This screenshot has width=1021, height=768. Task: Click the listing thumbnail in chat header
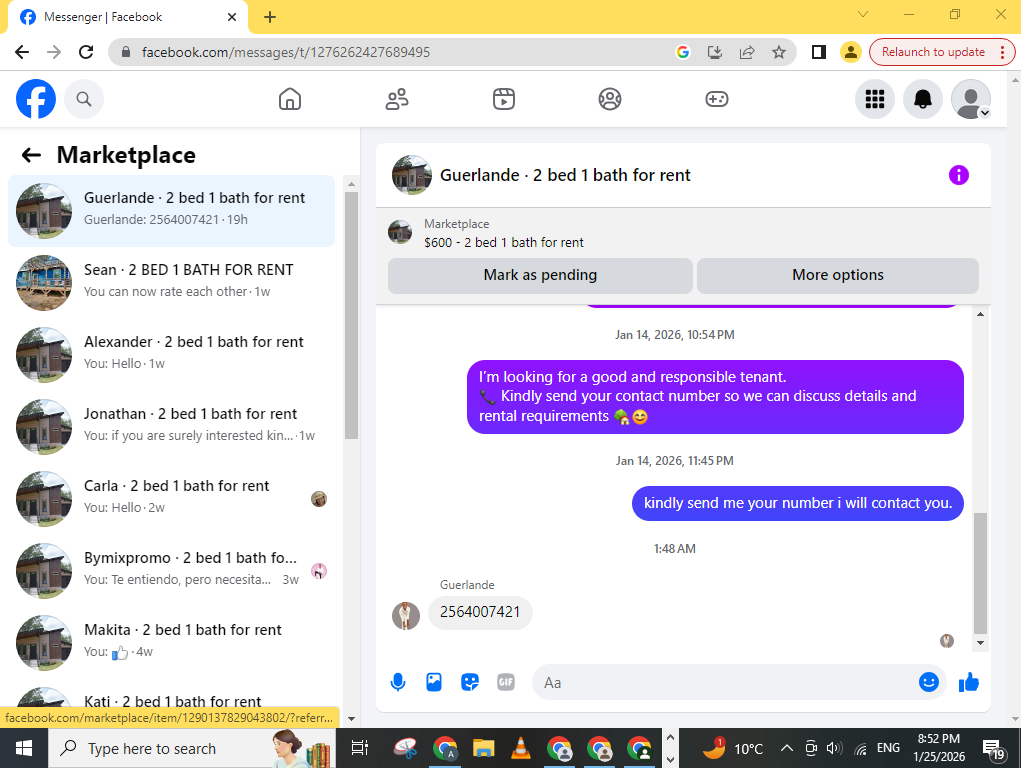point(412,175)
